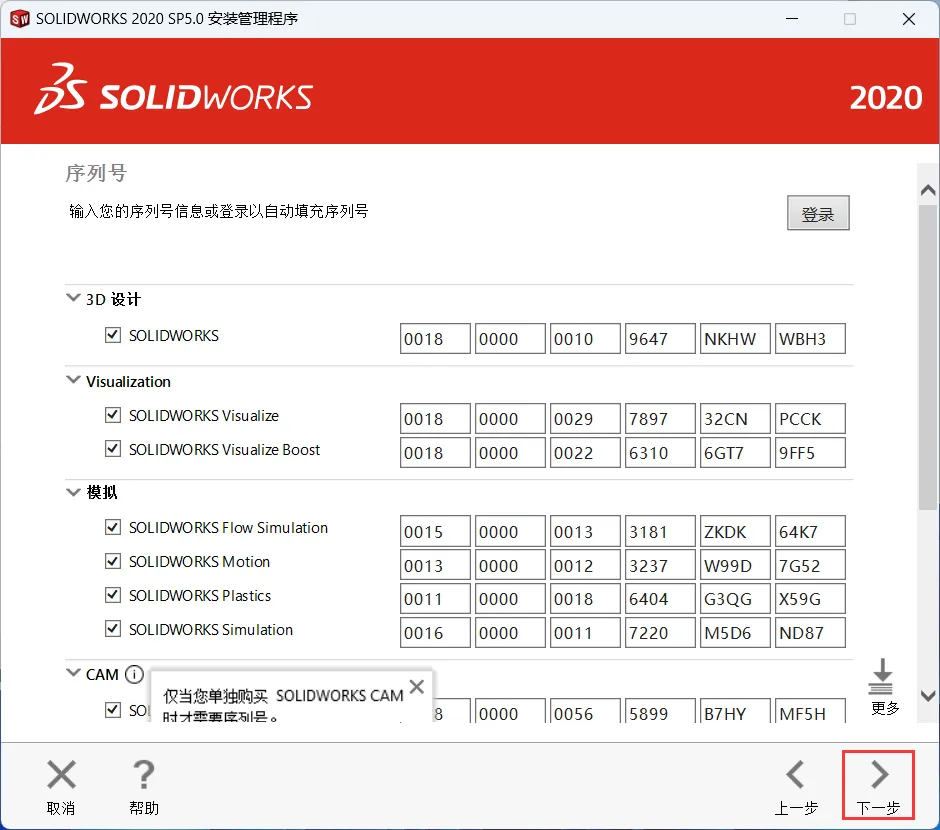The image size is (940, 830).
Task: Dismiss the SOLIDWORKS CAM tooltip
Action: pyautogui.click(x=417, y=687)
